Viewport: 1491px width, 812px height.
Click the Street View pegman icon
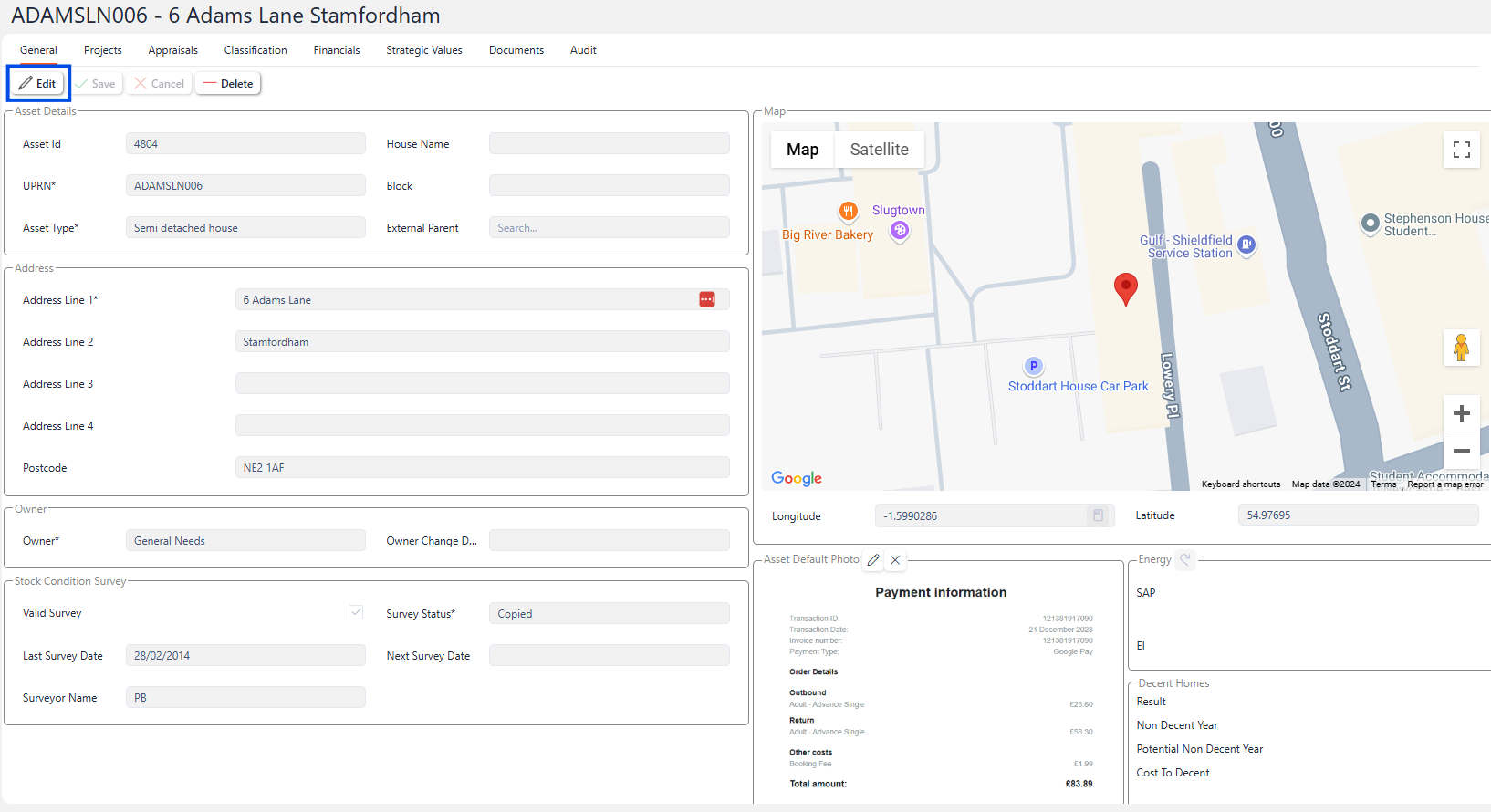click(1461, 348)
